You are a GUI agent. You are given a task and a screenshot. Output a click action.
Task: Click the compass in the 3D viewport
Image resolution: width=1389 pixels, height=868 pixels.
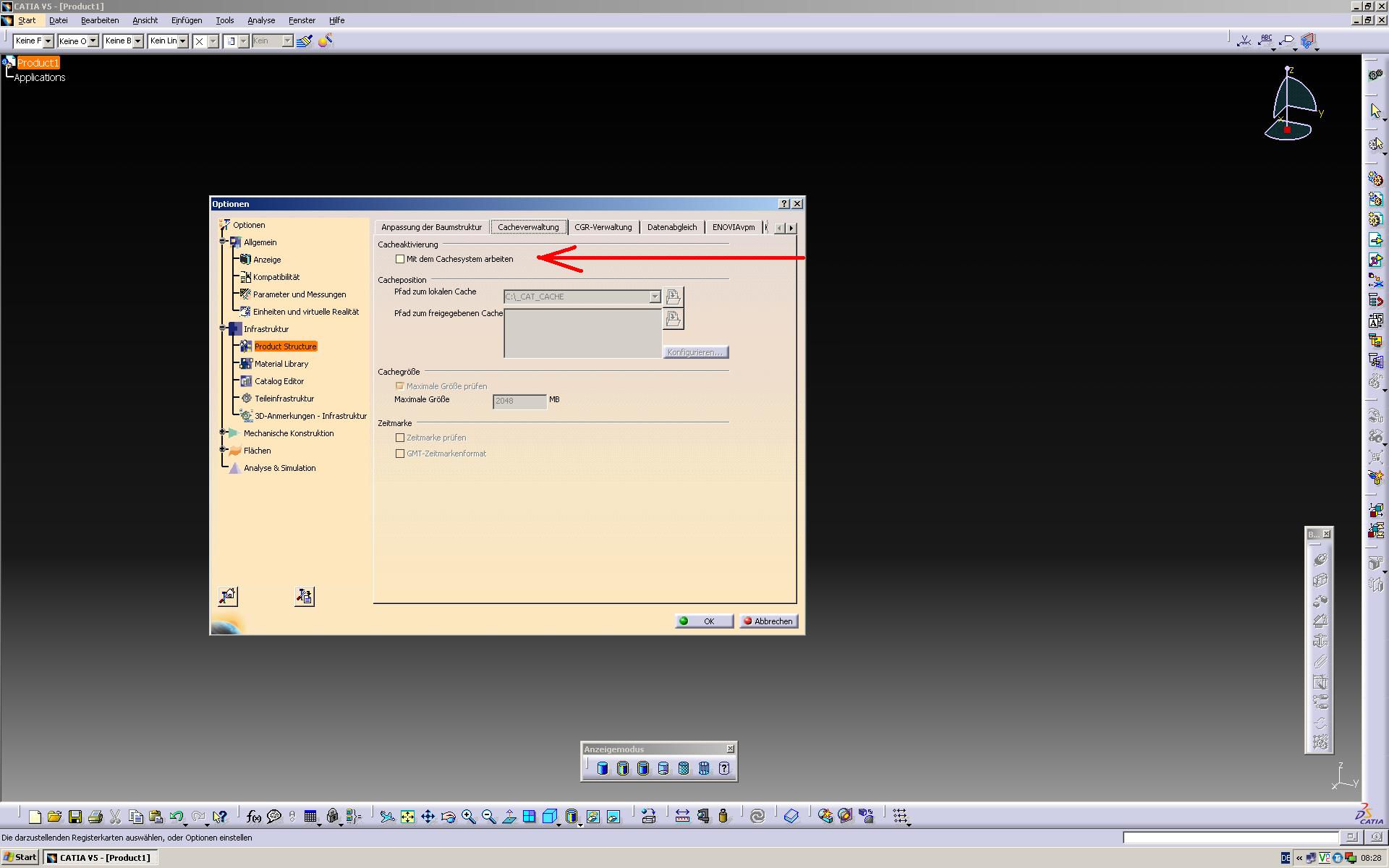[1294, 104]
